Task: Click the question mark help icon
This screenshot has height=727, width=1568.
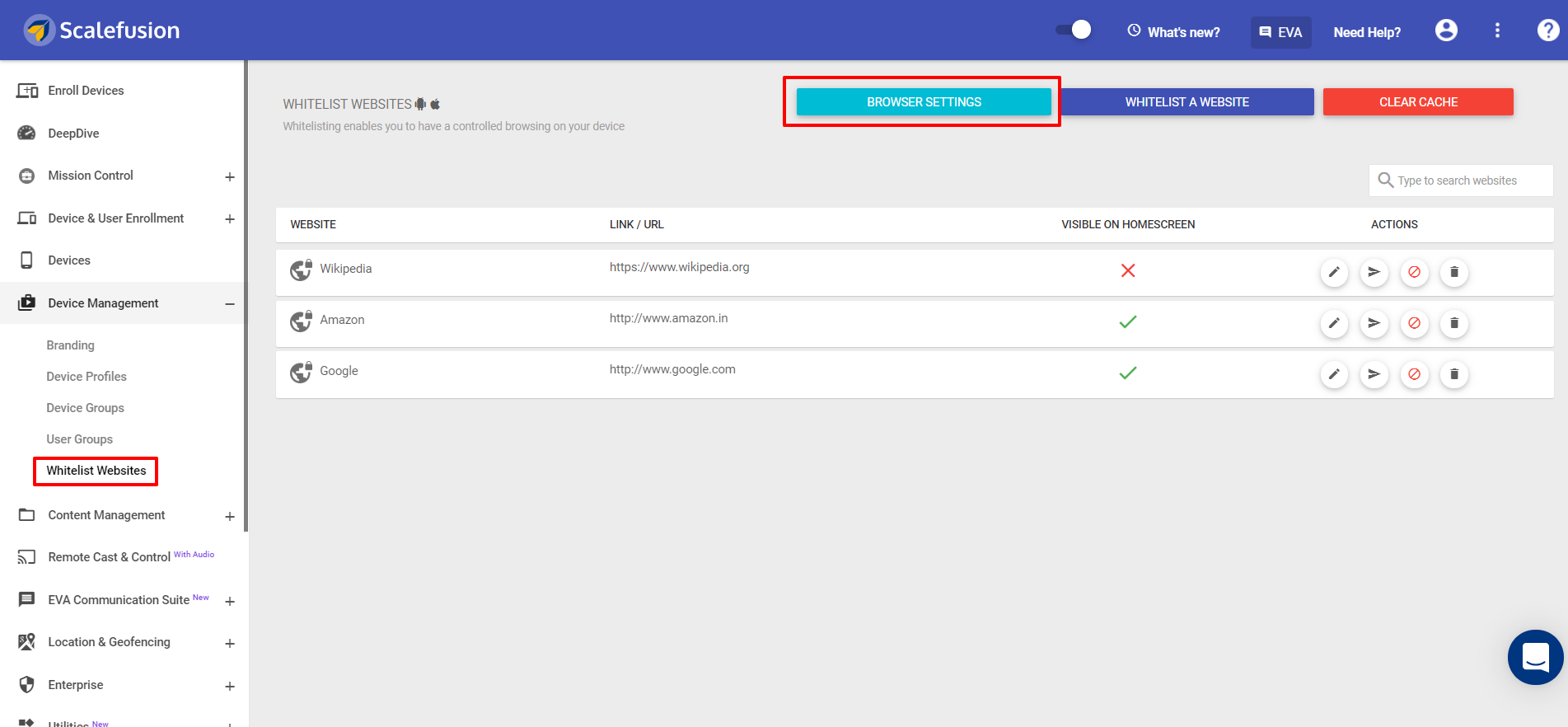Action: click(x=1548, y=30)
